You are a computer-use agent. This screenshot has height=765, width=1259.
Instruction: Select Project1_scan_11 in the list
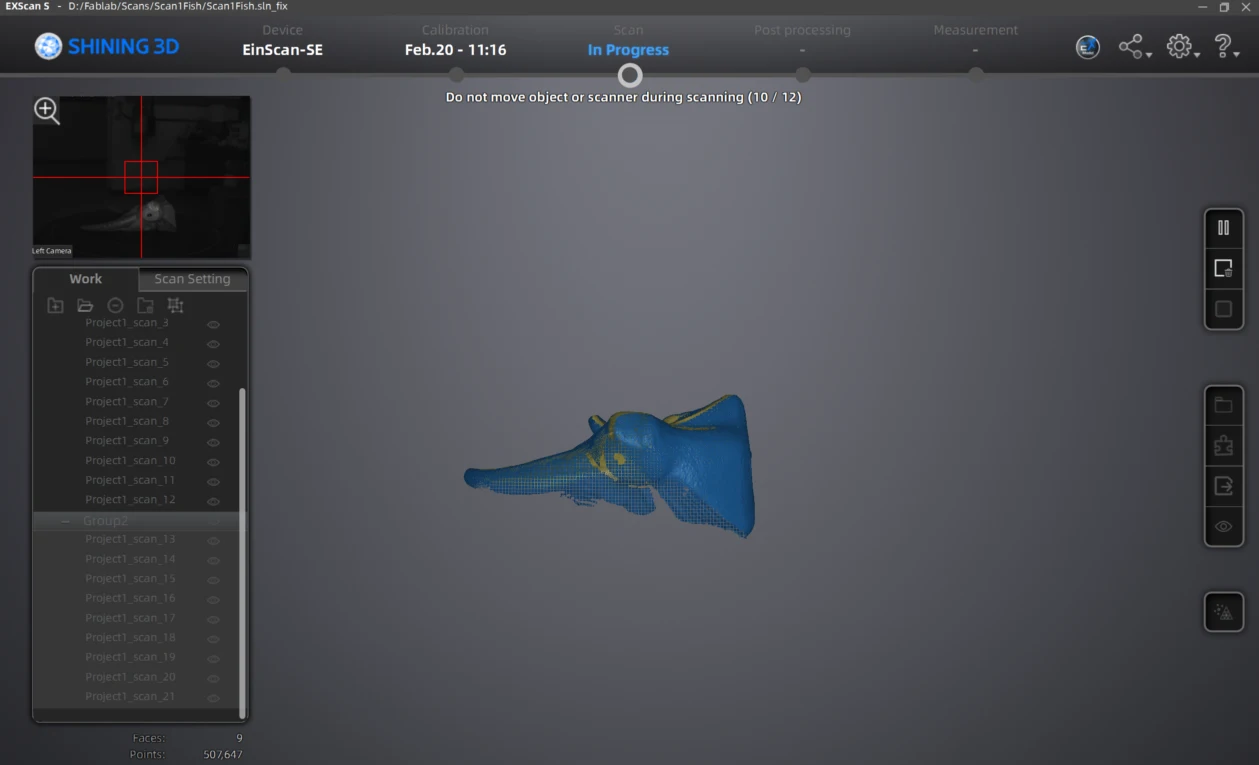click(130, 480)
